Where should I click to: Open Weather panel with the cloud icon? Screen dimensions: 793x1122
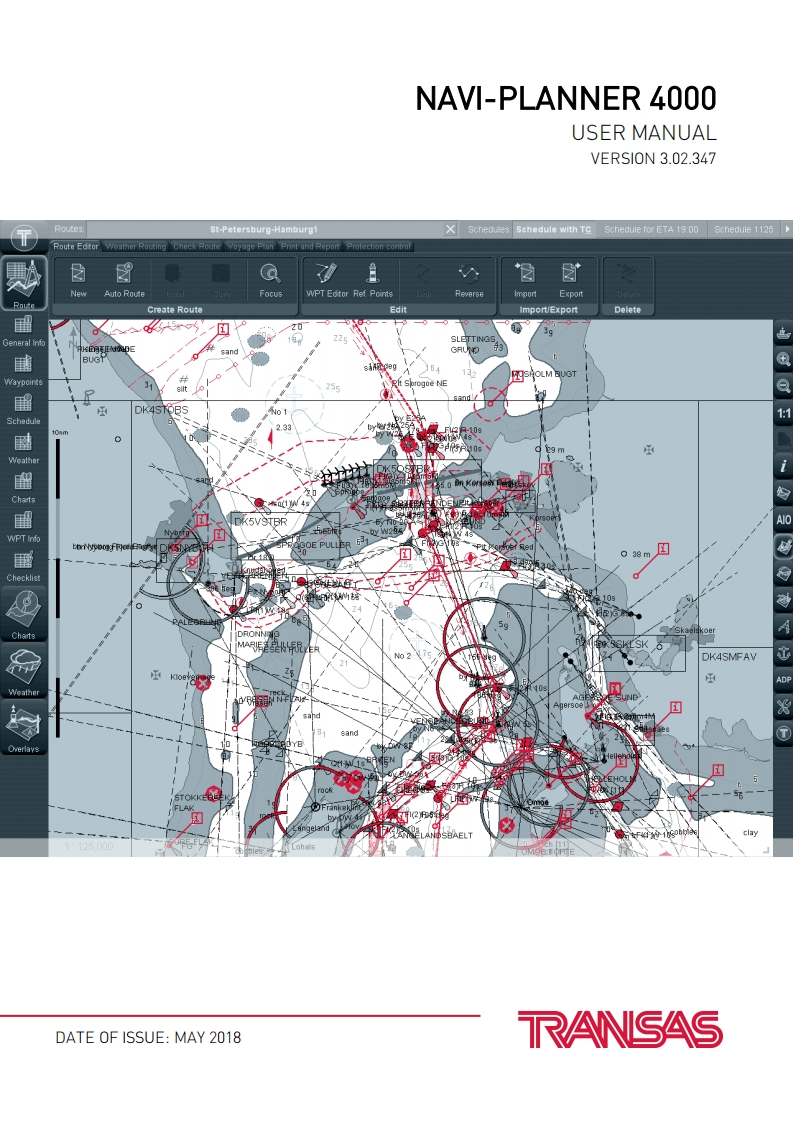pos(24,670)
